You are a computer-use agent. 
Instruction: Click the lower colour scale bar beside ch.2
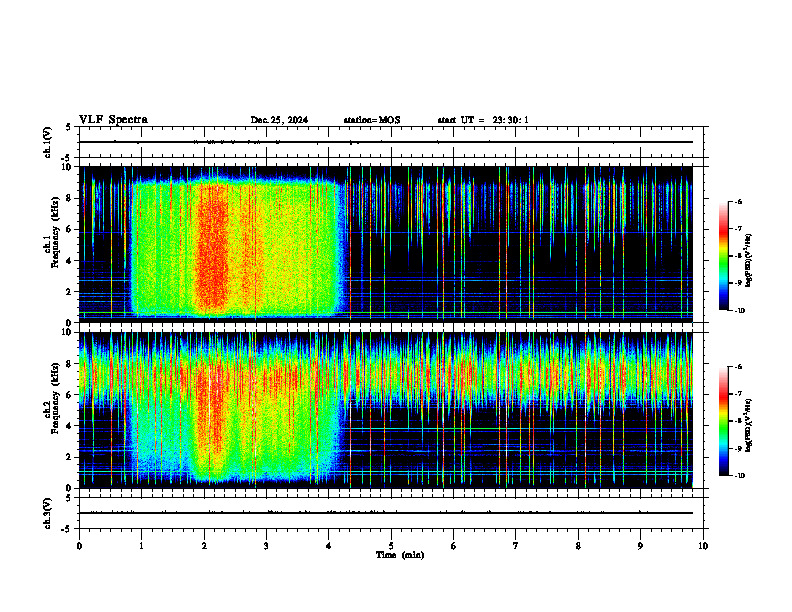point(724,421)
